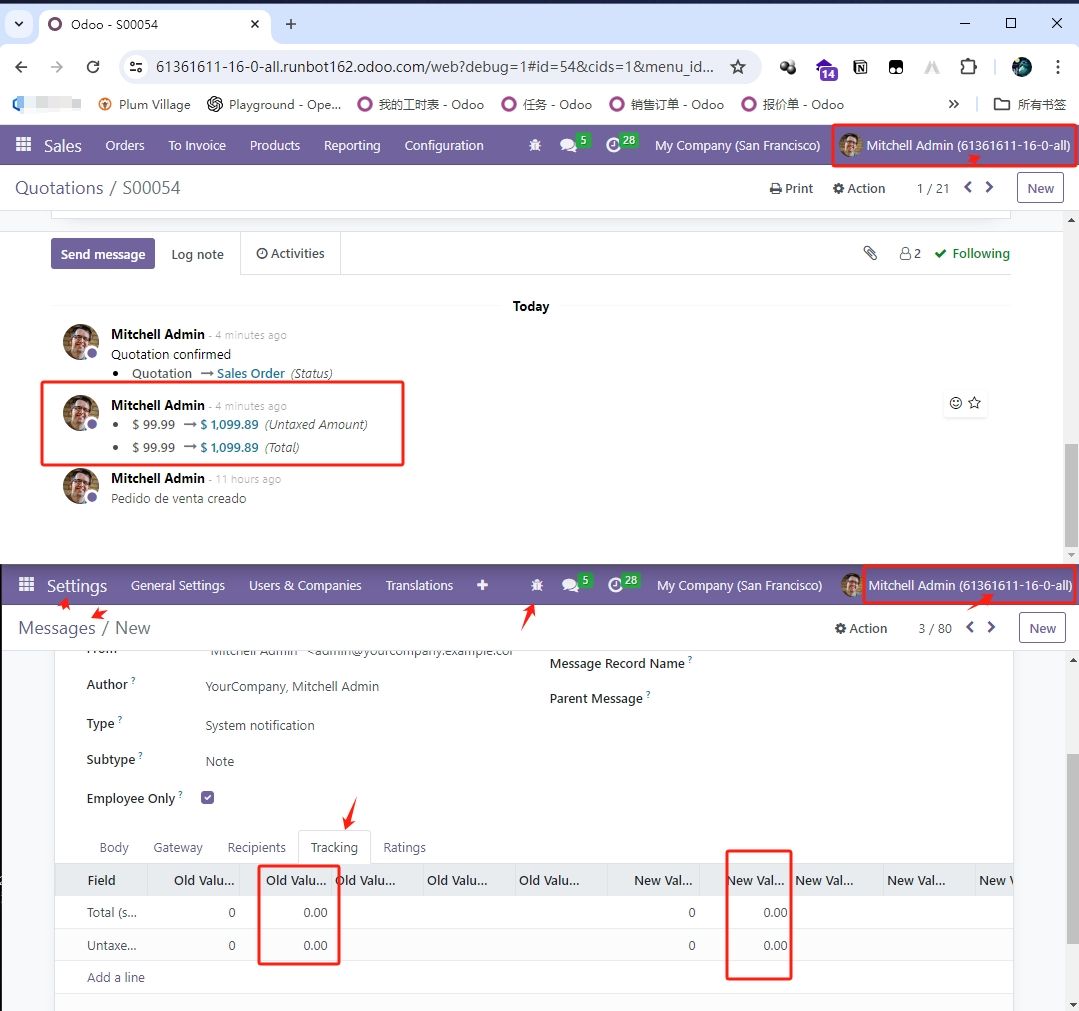
Task: Open conversations icon in Settings navbar
Action: click(570, 585)
